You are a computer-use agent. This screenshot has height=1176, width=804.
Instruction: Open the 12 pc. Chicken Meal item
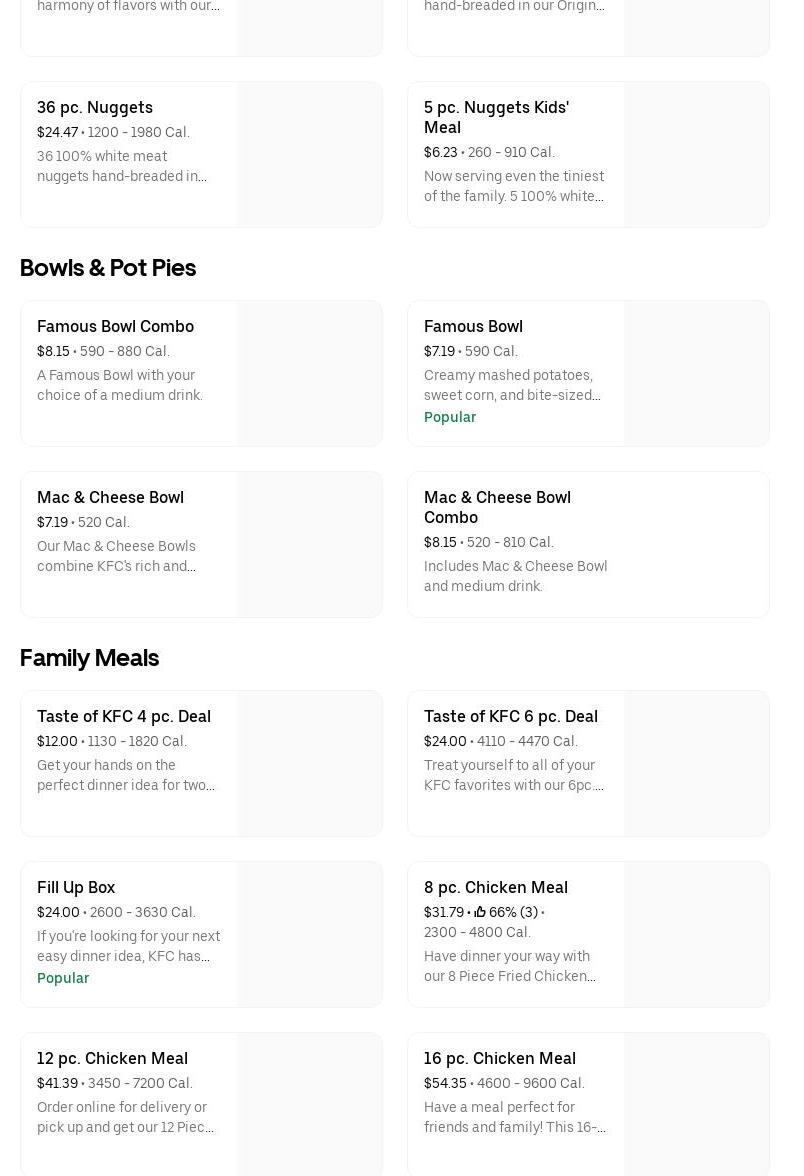click(112, 1058)
